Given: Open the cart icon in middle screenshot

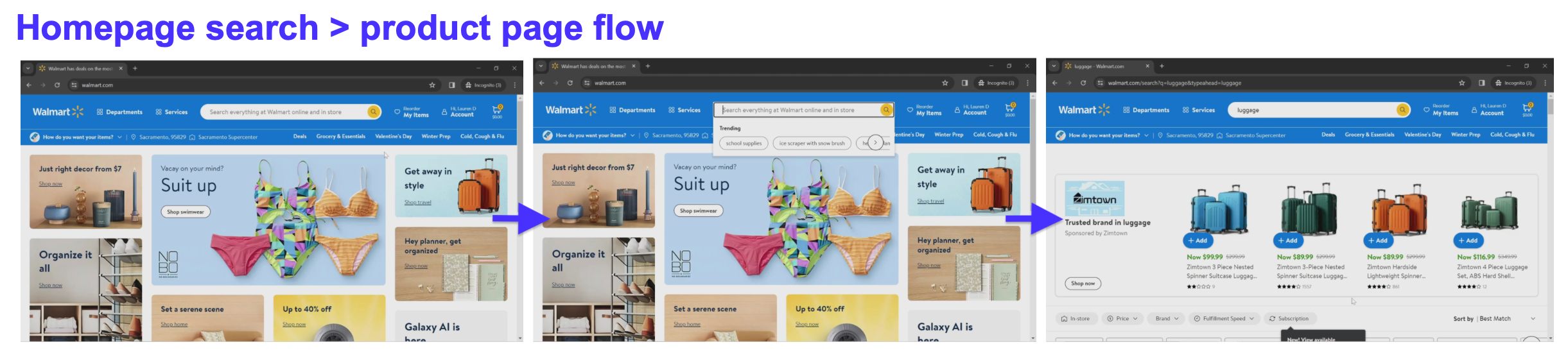Looking at the screenshot, I should pos(1010,108).
